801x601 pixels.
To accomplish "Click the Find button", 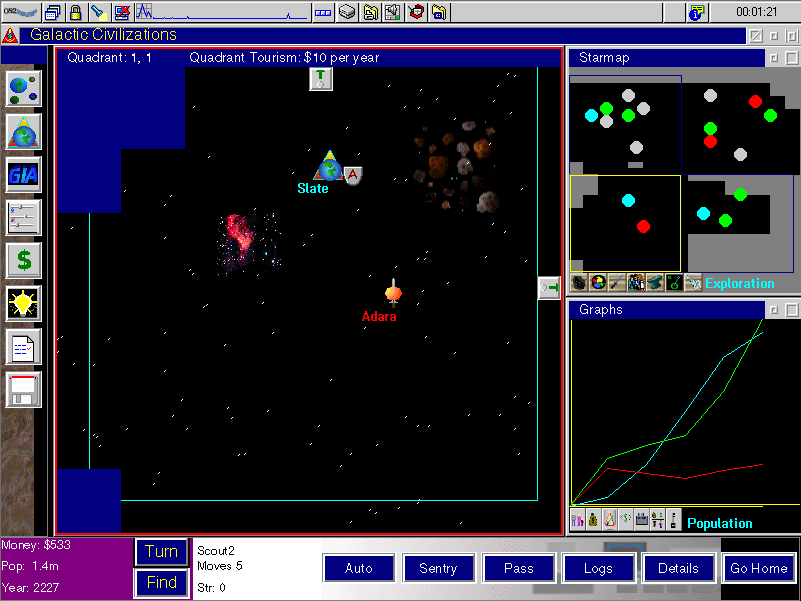I will click(161, 583).
